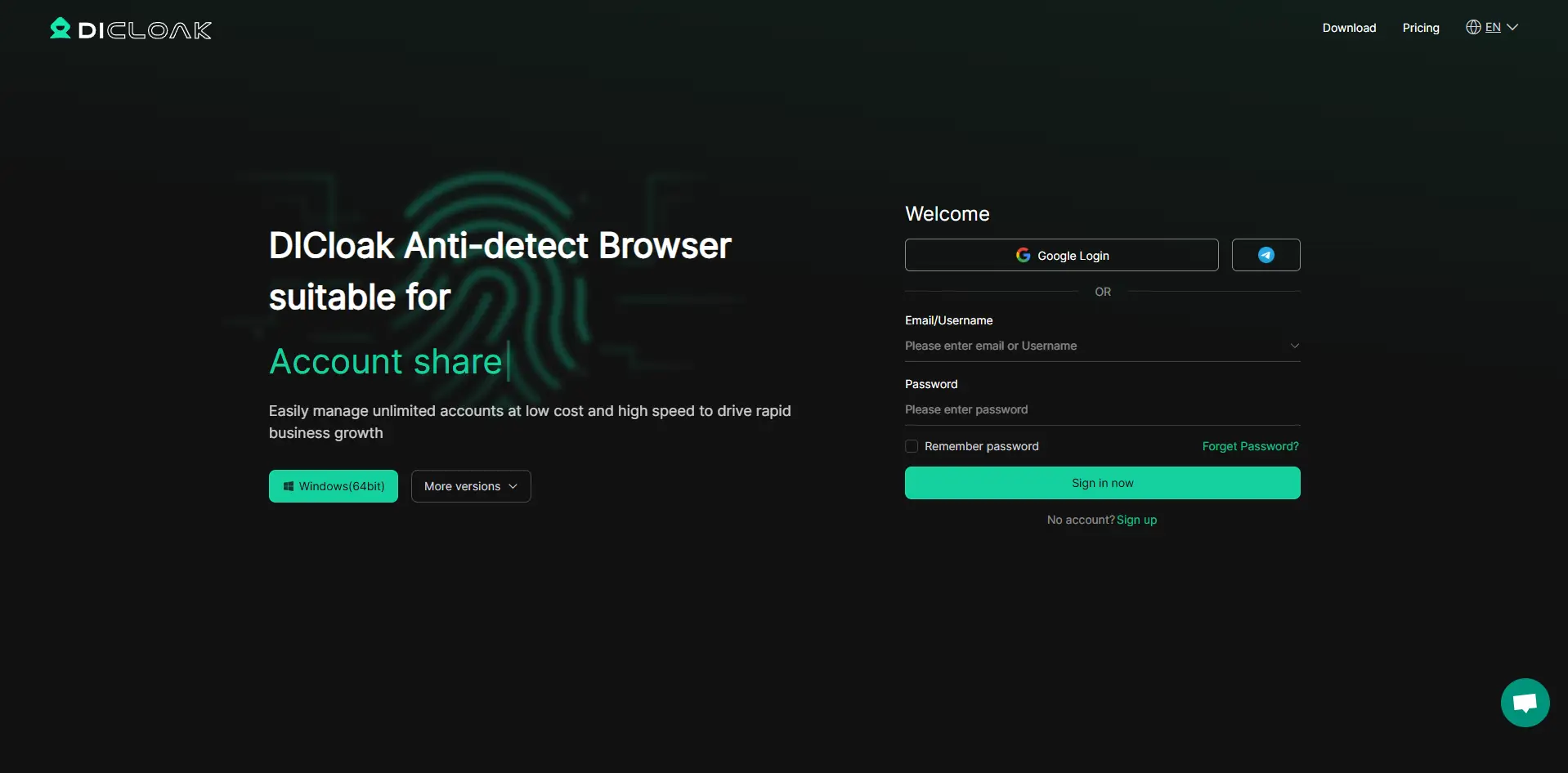This screenshot has height=773, width=1568.
Task: Open the live chat bubble widget
Action: point(1525,703)
